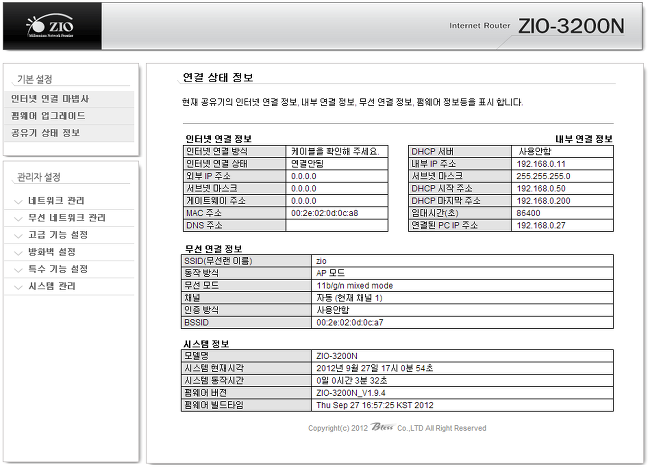This screenshot has width=650, height=469.
Task: Open 무선 네트워크 관리 menu label
Action: coord(67,218)
